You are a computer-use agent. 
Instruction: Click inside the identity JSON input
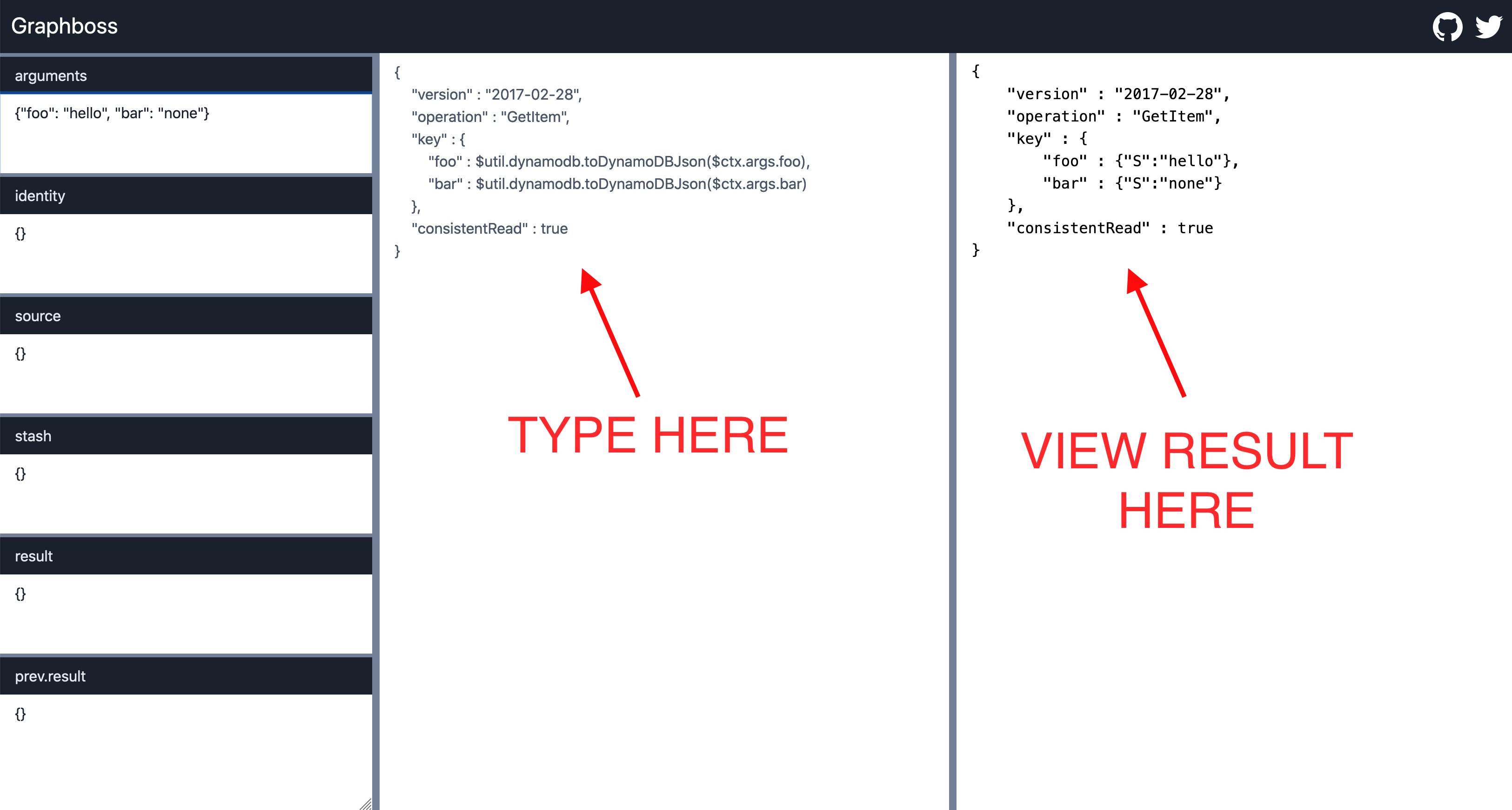pyautogui.click(x=186, y=253)
